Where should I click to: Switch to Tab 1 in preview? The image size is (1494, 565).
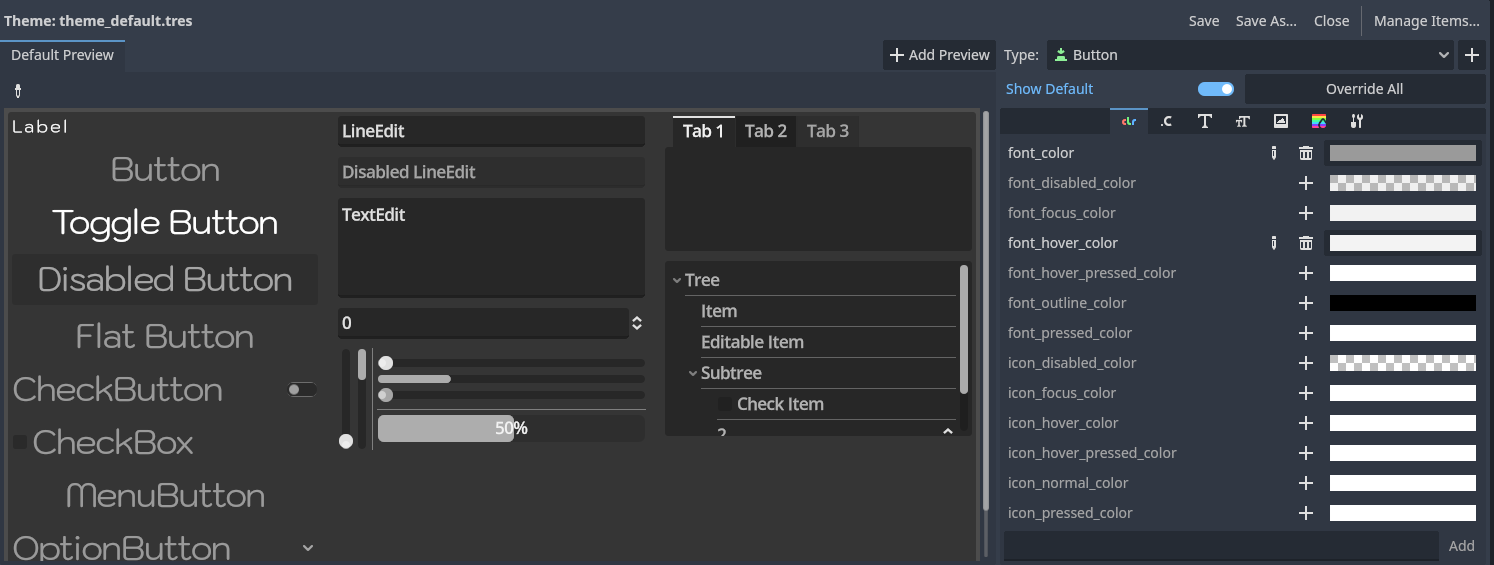tap(704, 131)
